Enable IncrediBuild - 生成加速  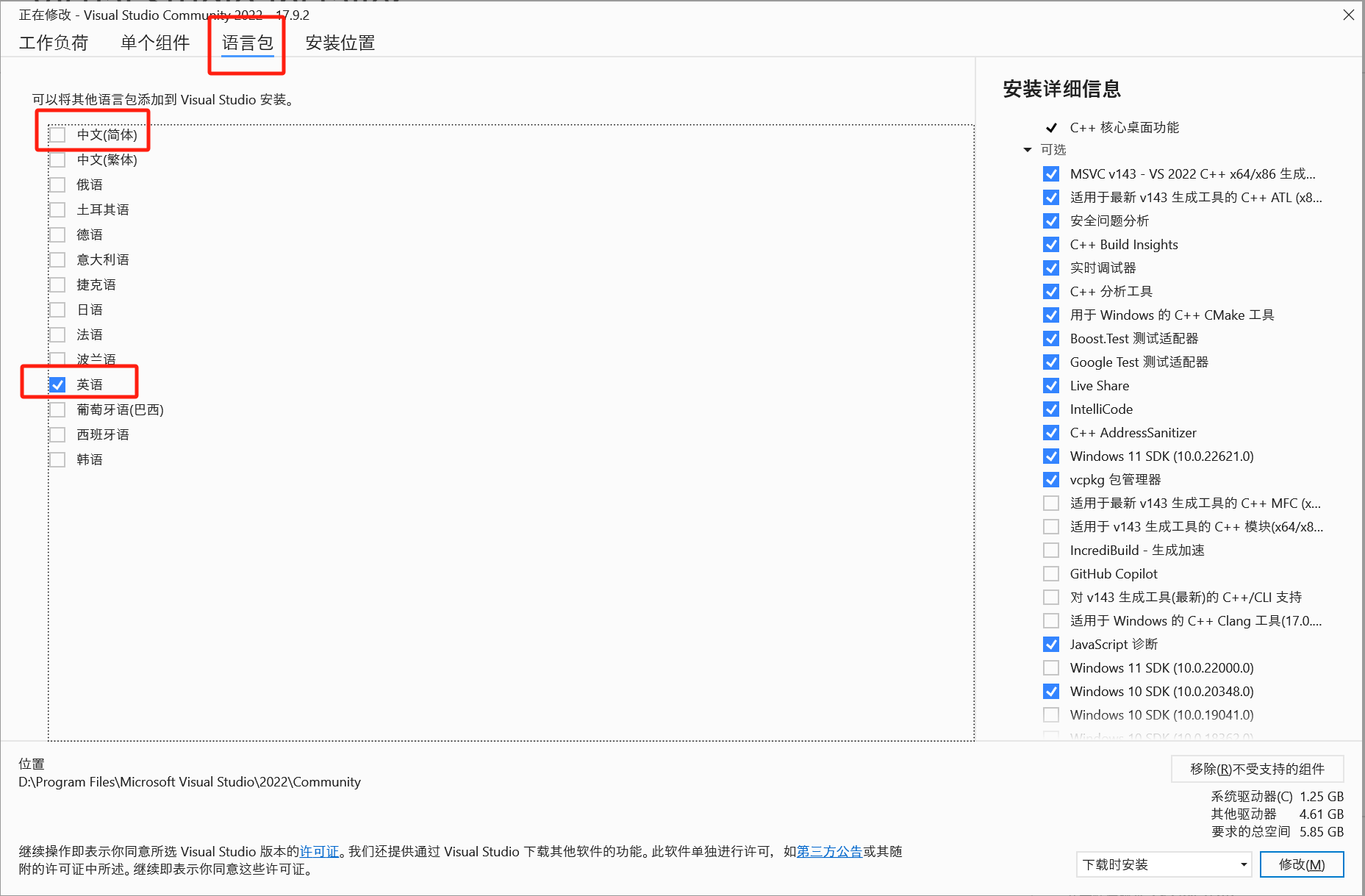click(x=1051, y=551)
